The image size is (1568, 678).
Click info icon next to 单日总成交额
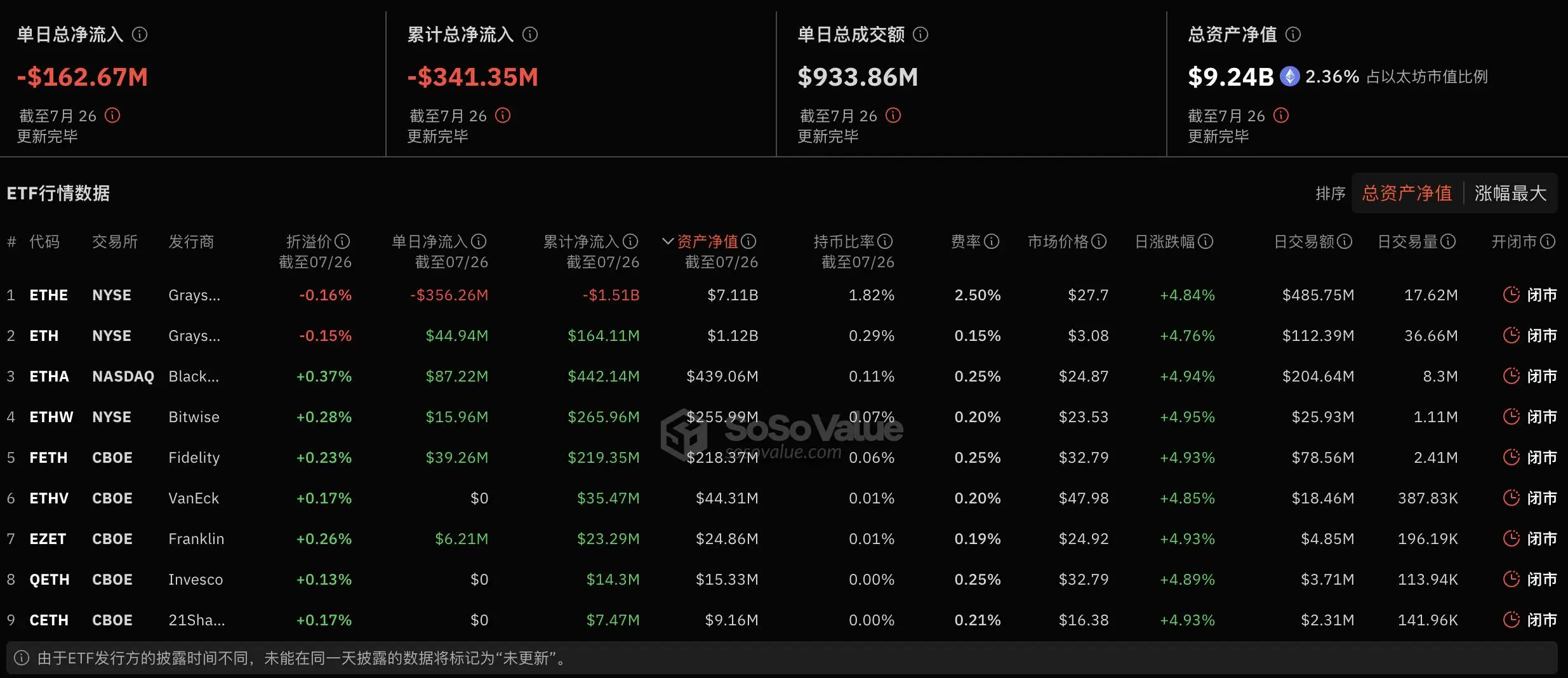click(x=920, y=34)
